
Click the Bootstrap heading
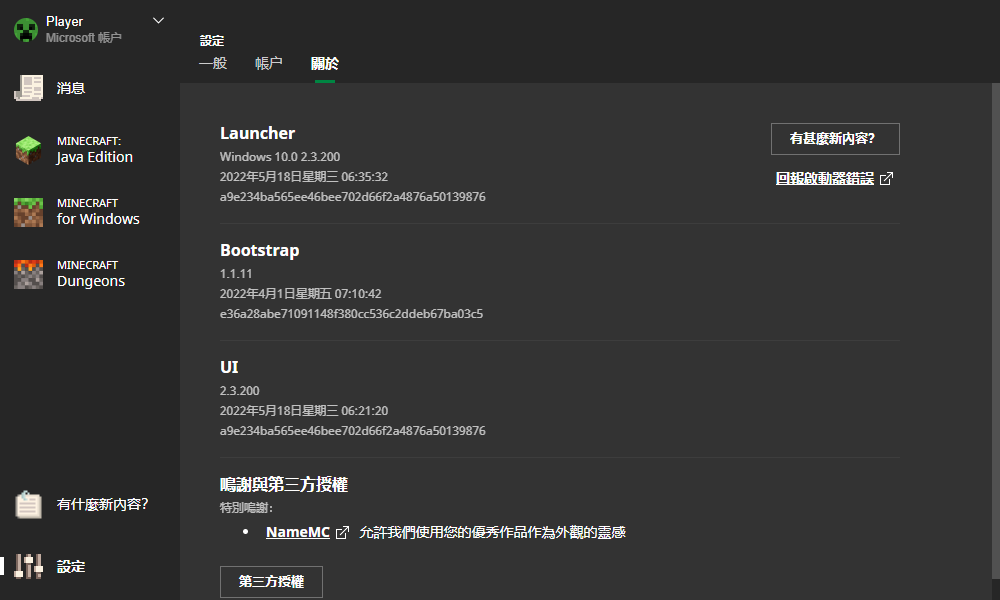(x=260, y=251)
